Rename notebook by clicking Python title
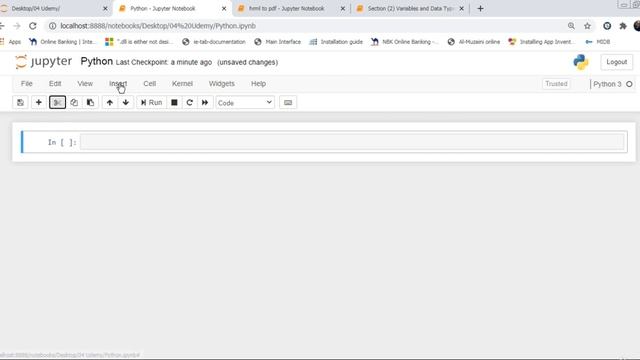Viewport: 640px width, 360px height. point(96,62)
